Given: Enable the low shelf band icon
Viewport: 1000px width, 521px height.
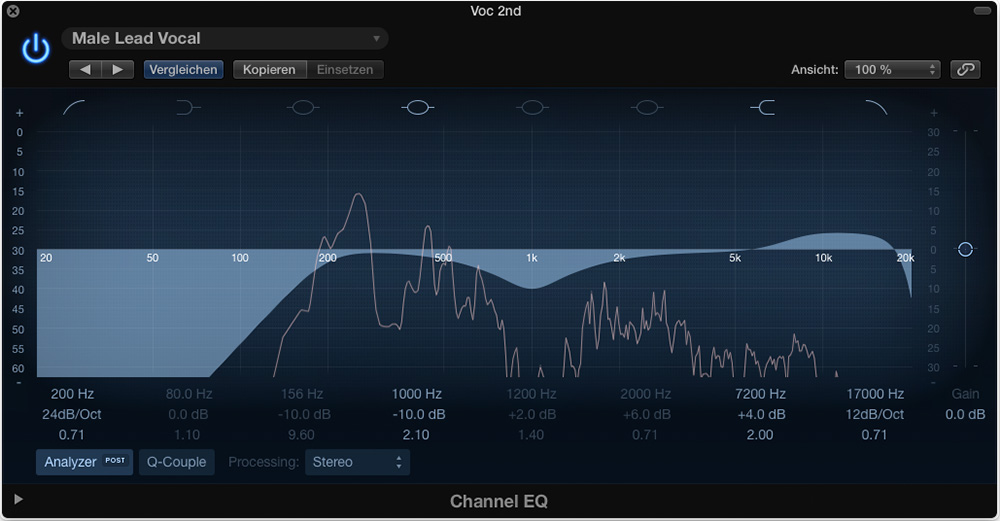Looking at the screenshot, I should pos(188,108).
